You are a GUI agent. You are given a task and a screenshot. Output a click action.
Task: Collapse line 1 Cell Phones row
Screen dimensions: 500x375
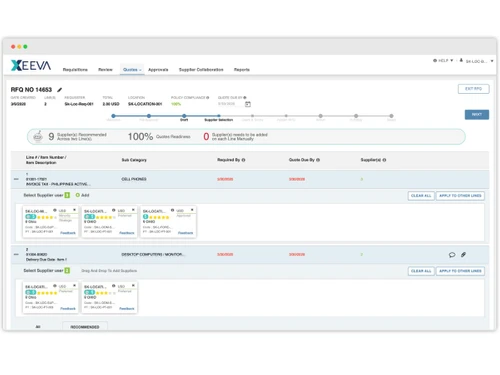pyautogui.click(x=16, y=179)
